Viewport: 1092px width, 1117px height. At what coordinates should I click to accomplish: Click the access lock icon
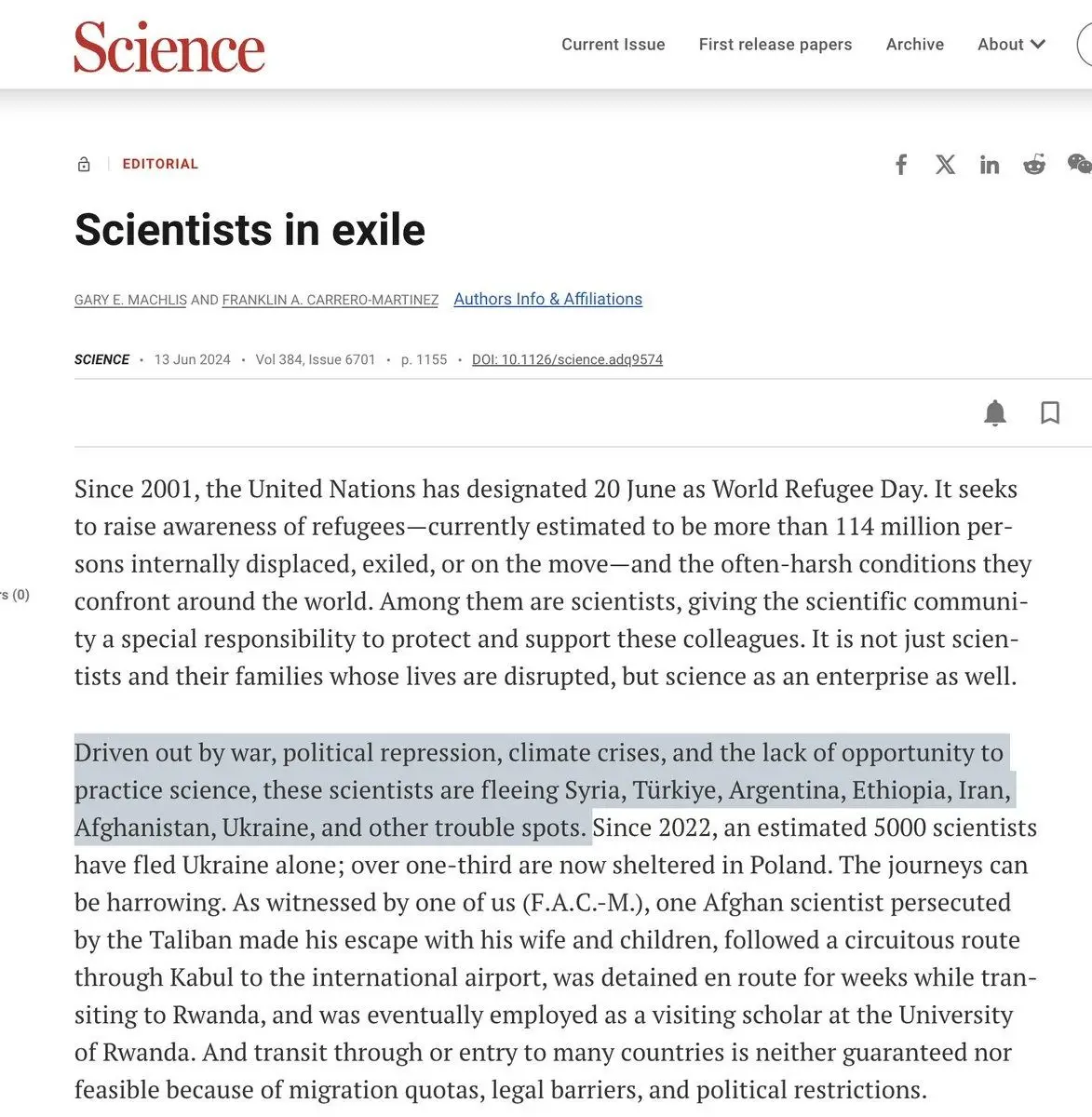(x=84, y=165)
